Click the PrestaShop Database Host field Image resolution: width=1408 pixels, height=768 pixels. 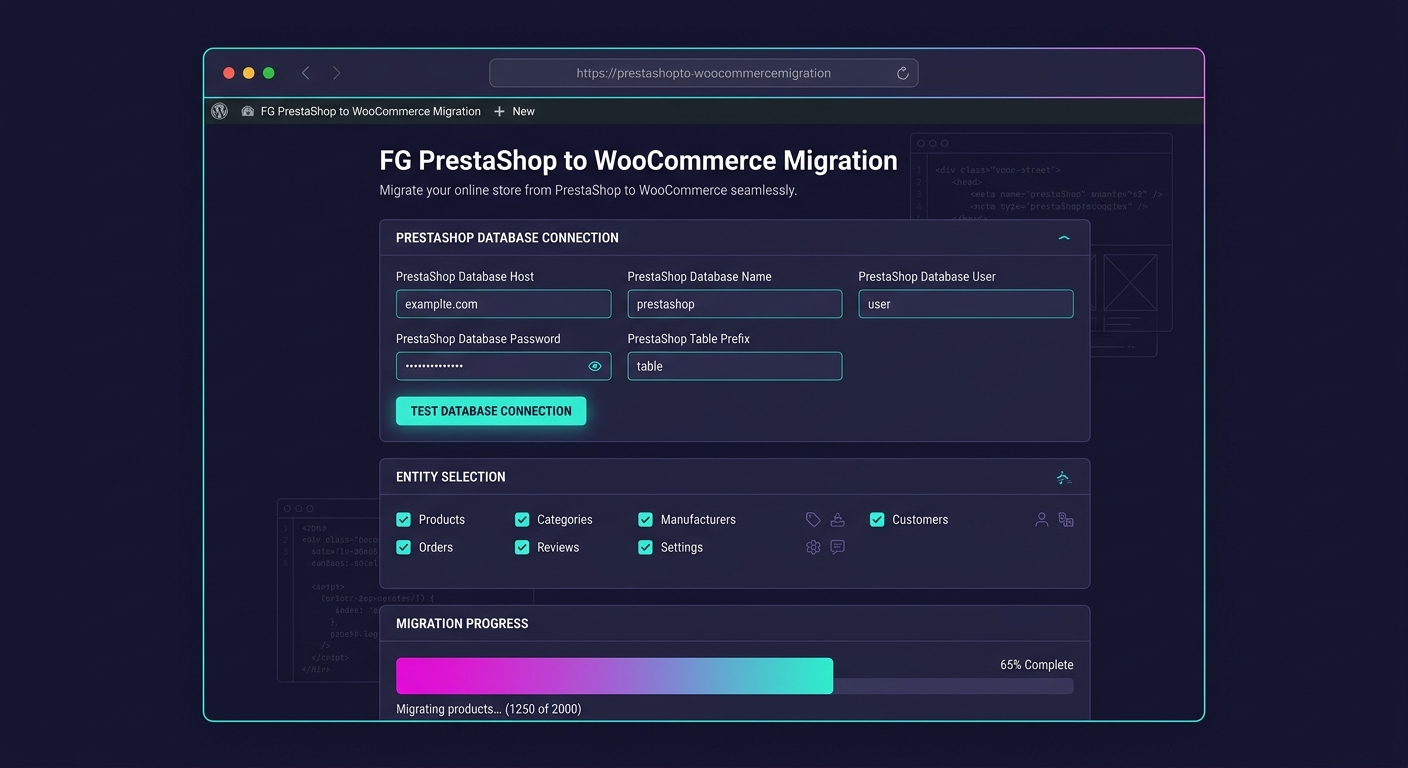[x=503, y=304]
